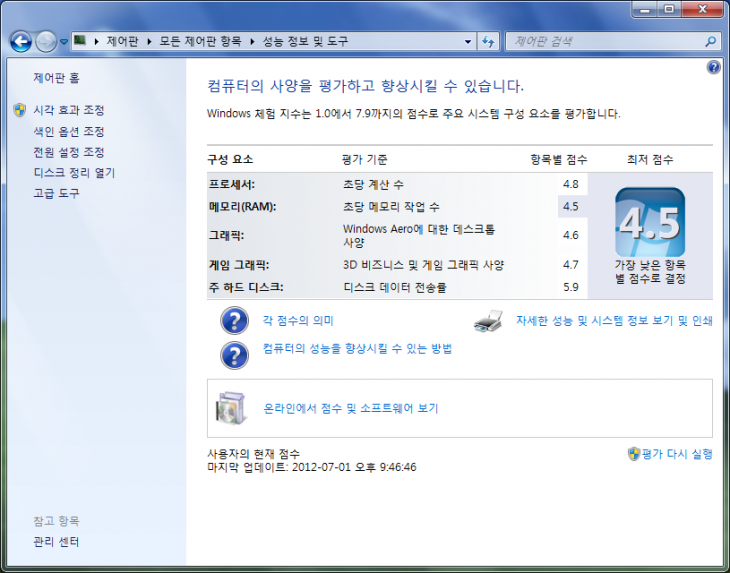Open 디스크 정리 열기 link
Screen dimensions: 730x573
(x=74, y=173)
